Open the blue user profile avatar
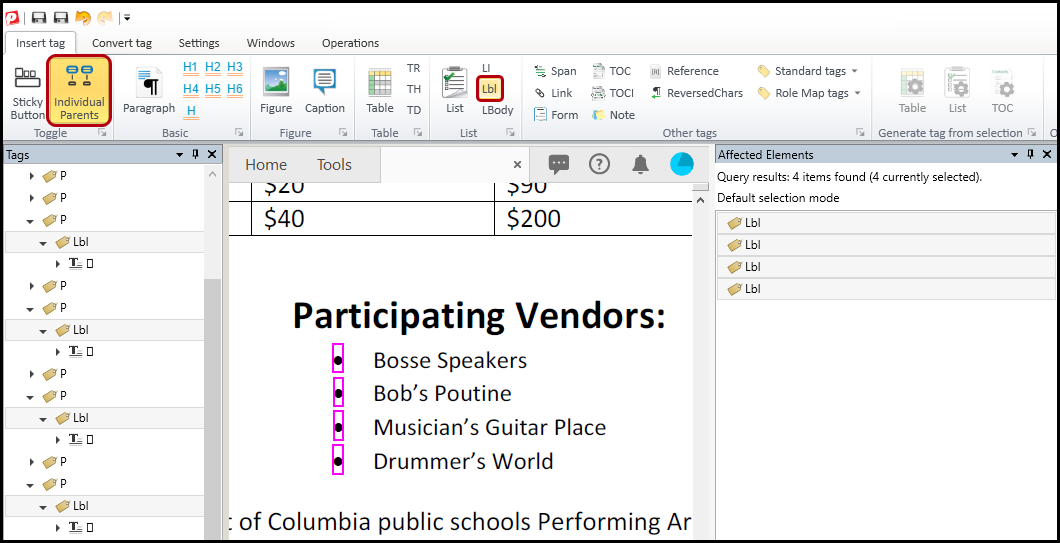Viewport: 1060px width, 543px height. [681, 164]
